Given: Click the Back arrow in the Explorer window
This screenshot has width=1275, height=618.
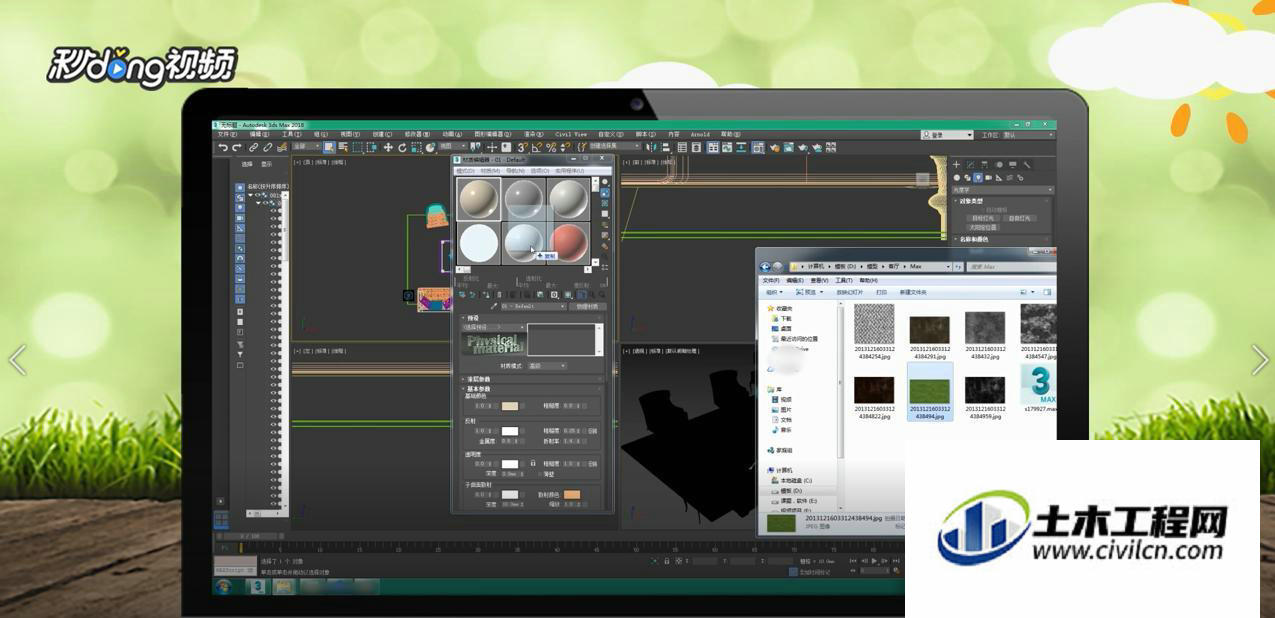Looking at the screenshot, I should [765, 267].
